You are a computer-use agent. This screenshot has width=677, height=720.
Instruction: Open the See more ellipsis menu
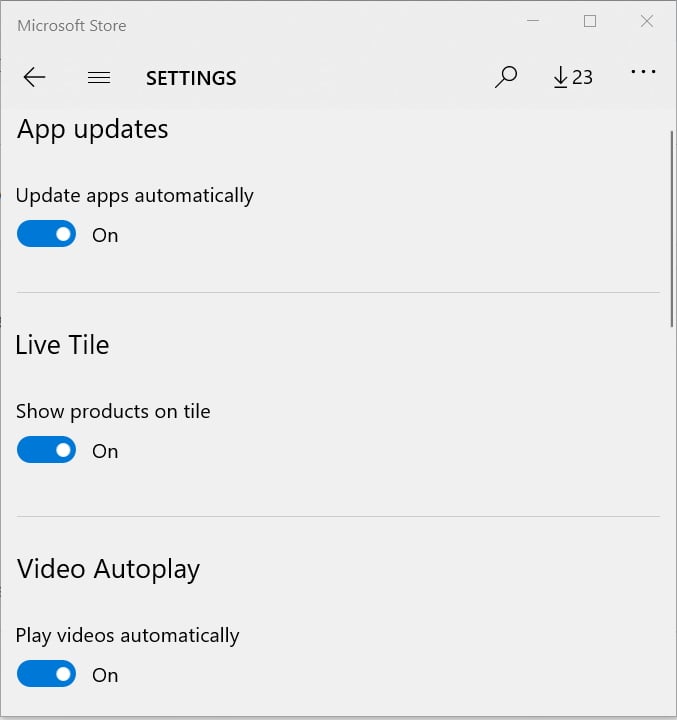coord(643,72)
